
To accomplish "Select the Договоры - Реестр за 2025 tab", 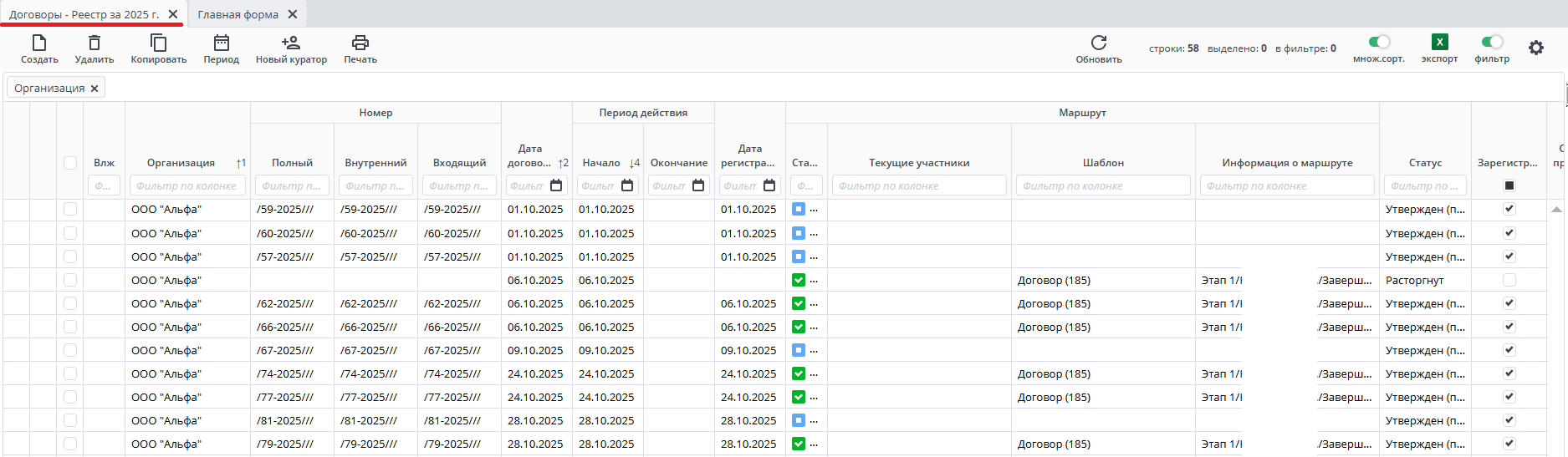I will (x=84, y=14).
